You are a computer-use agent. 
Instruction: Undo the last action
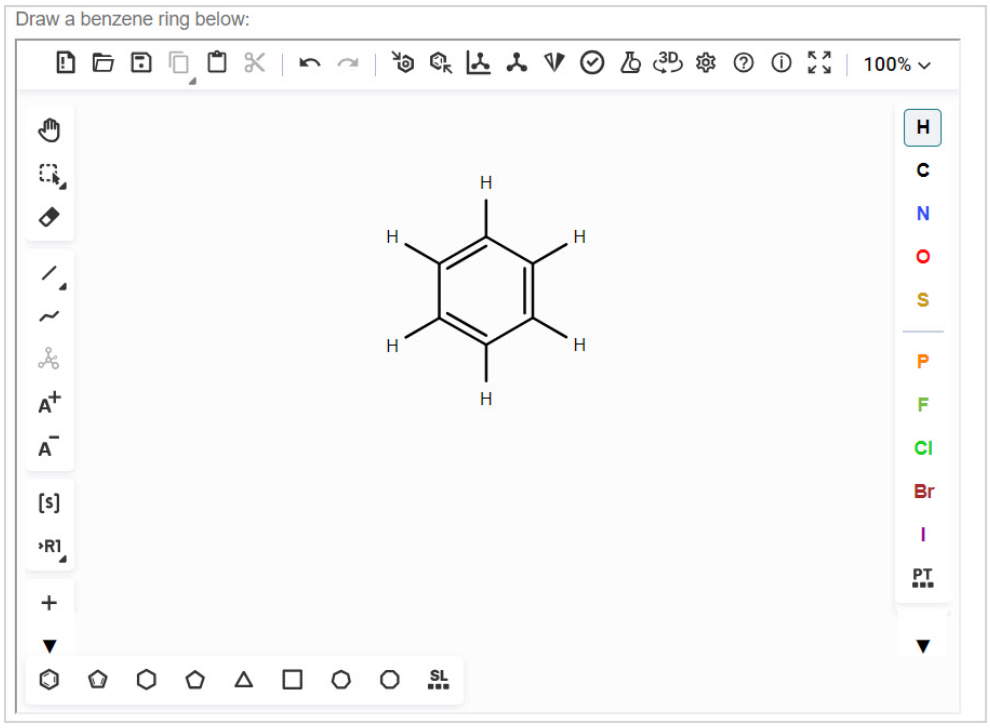coord(310,63)
